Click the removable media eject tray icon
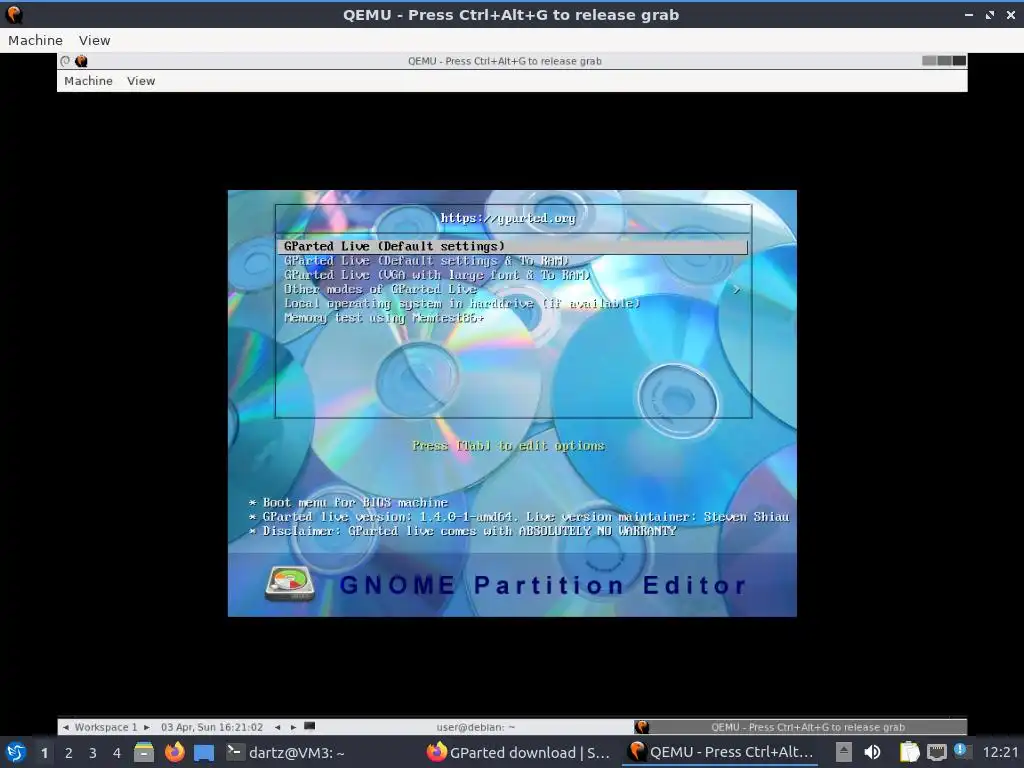This screenshot has width=1024, height=768. 843,752
